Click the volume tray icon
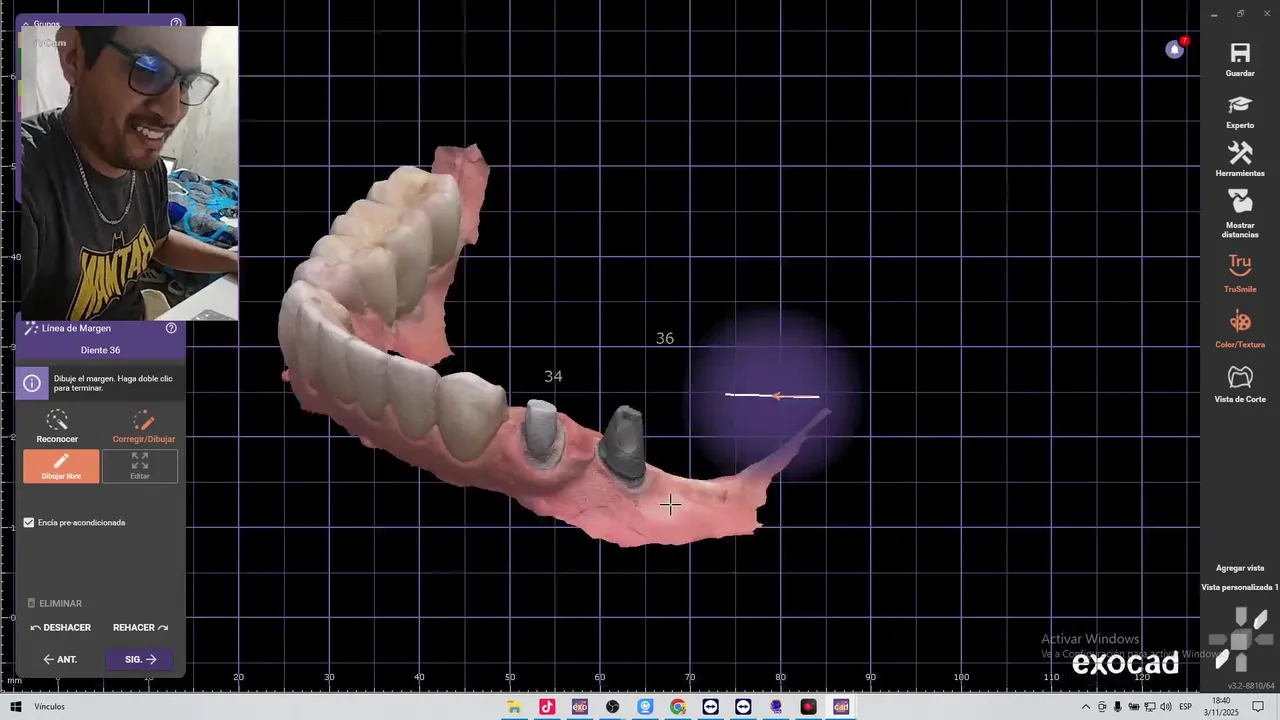1280x720 pixels. (x=1166, y=707)
